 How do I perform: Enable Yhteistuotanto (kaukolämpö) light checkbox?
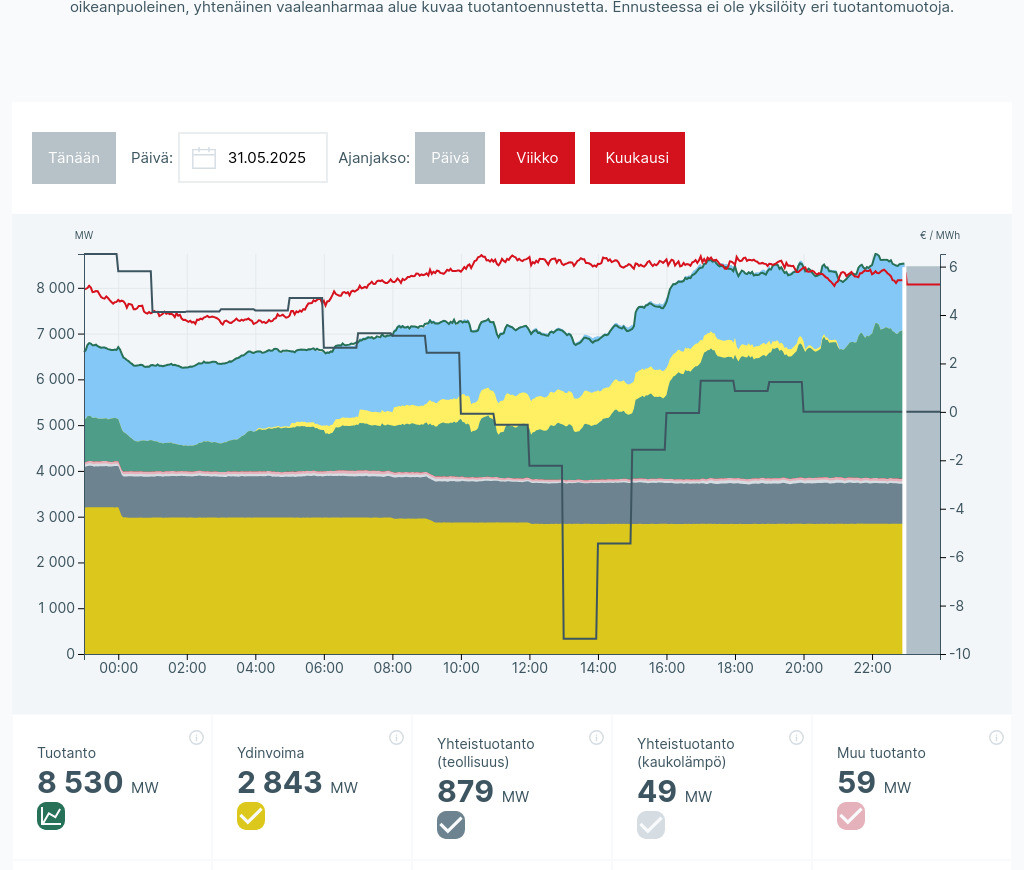tap(651, 825)
